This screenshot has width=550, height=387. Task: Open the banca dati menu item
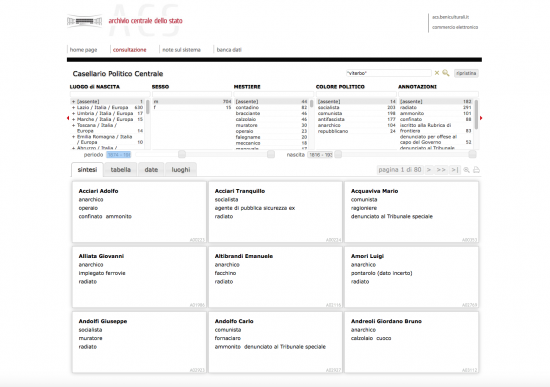tap(229, 50)
